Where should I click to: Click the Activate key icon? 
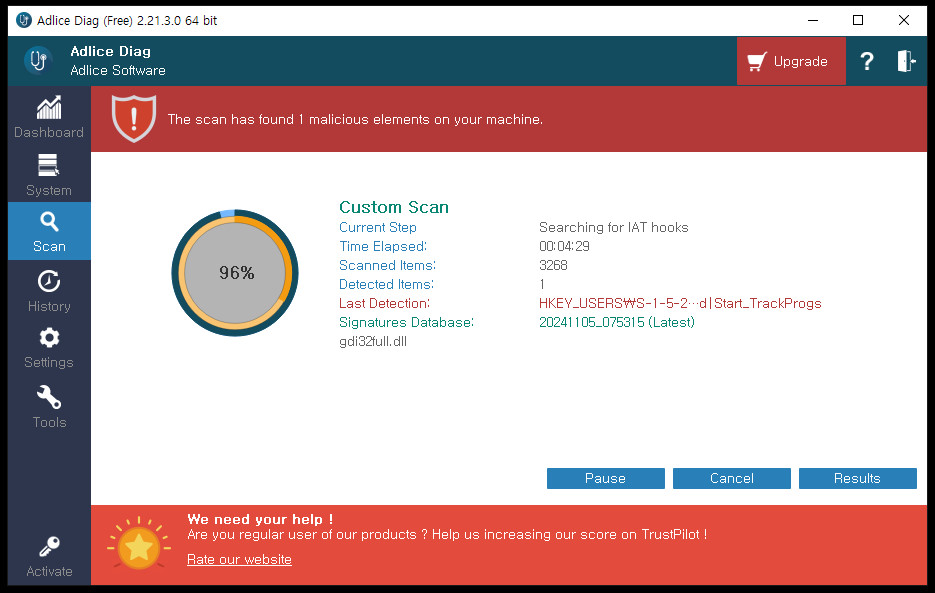(49, 546)
